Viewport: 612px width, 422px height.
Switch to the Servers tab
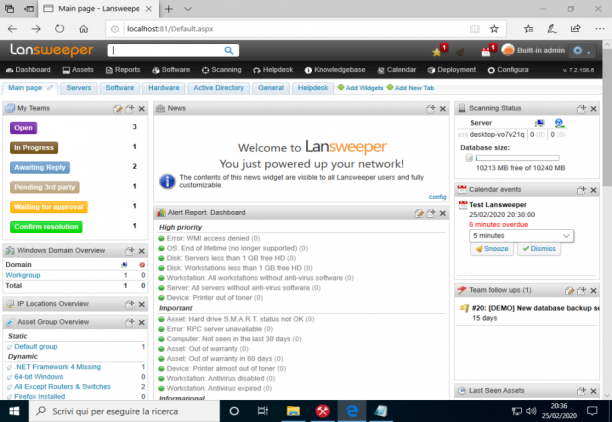tap(78, 88)
